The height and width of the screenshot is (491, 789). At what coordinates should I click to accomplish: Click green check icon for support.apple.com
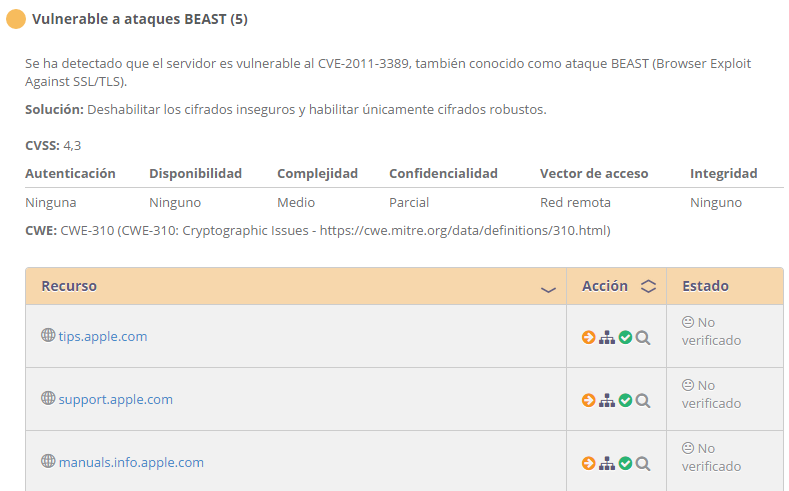click(x=625, y=400)
